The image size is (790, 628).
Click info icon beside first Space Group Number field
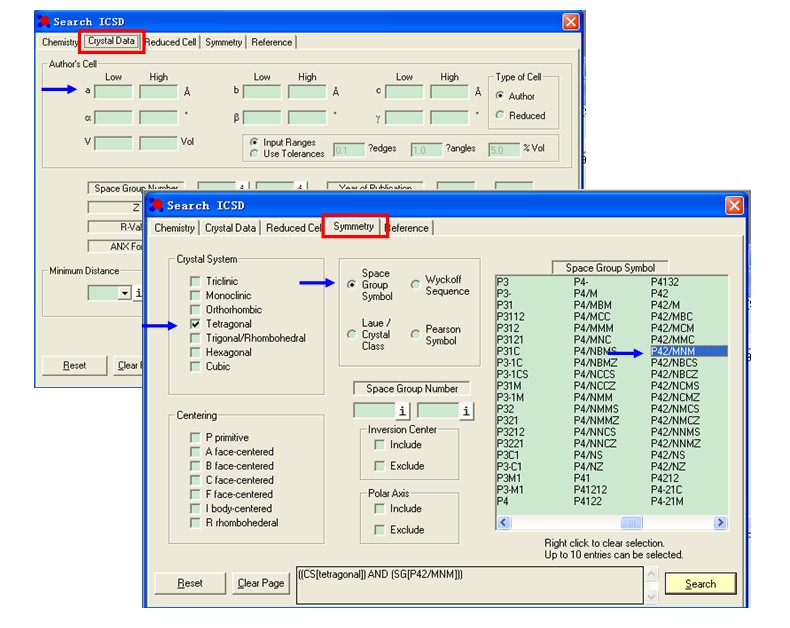click(x=402, y=411)
